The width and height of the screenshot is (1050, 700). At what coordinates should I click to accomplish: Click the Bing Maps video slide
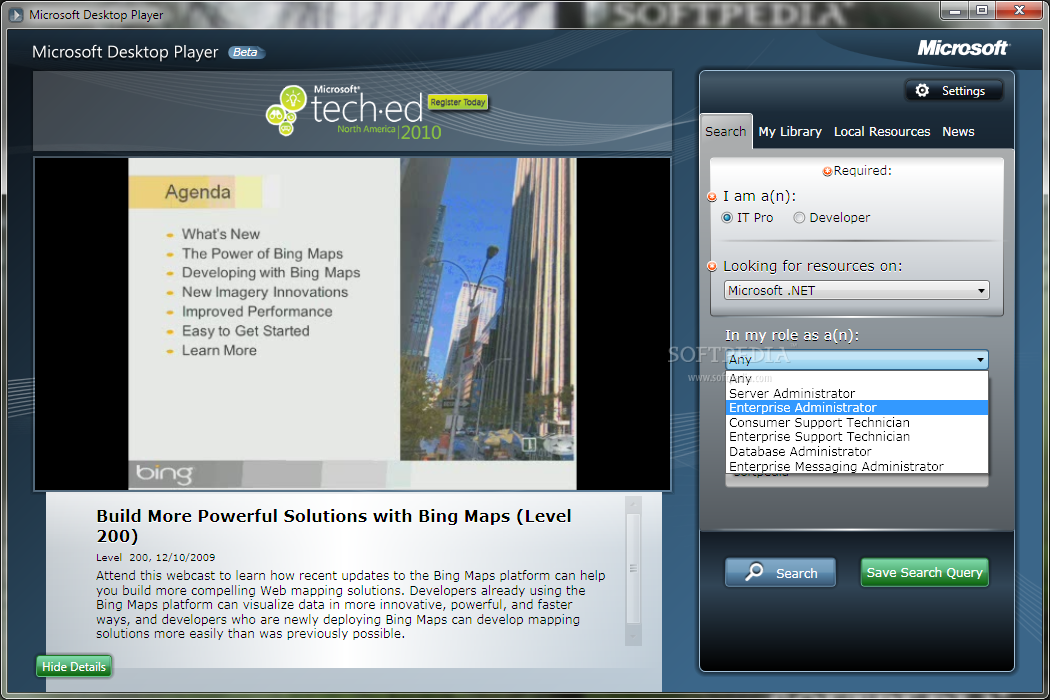(x=352, y=324)
